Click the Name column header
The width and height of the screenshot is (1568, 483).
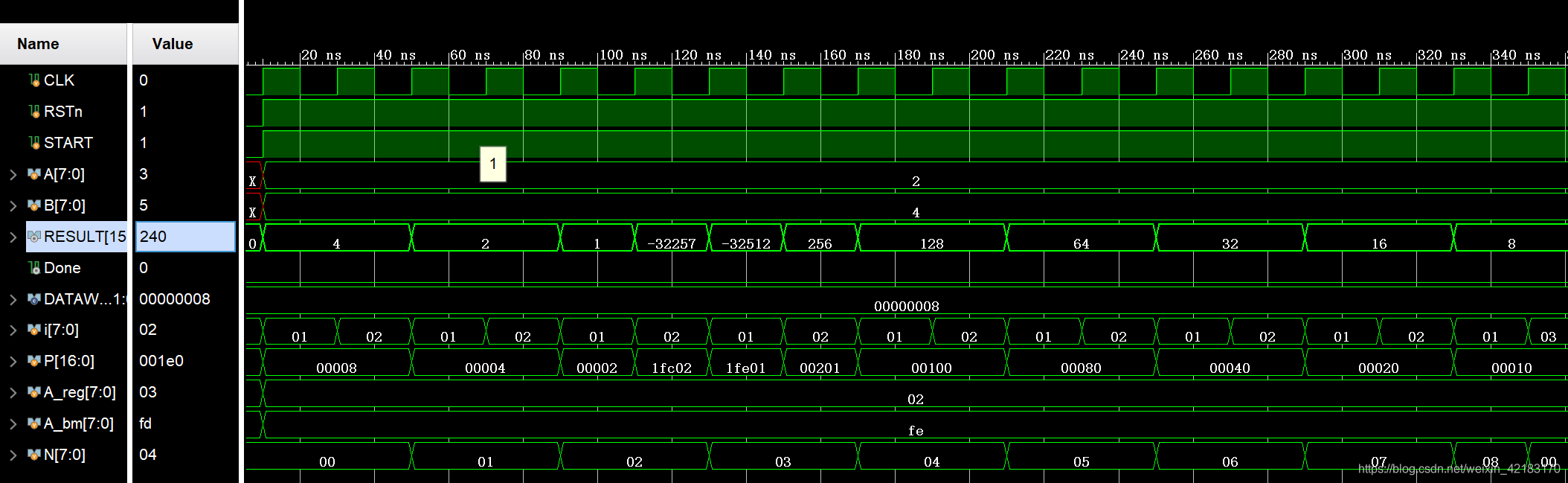click(x=63, y=44)
